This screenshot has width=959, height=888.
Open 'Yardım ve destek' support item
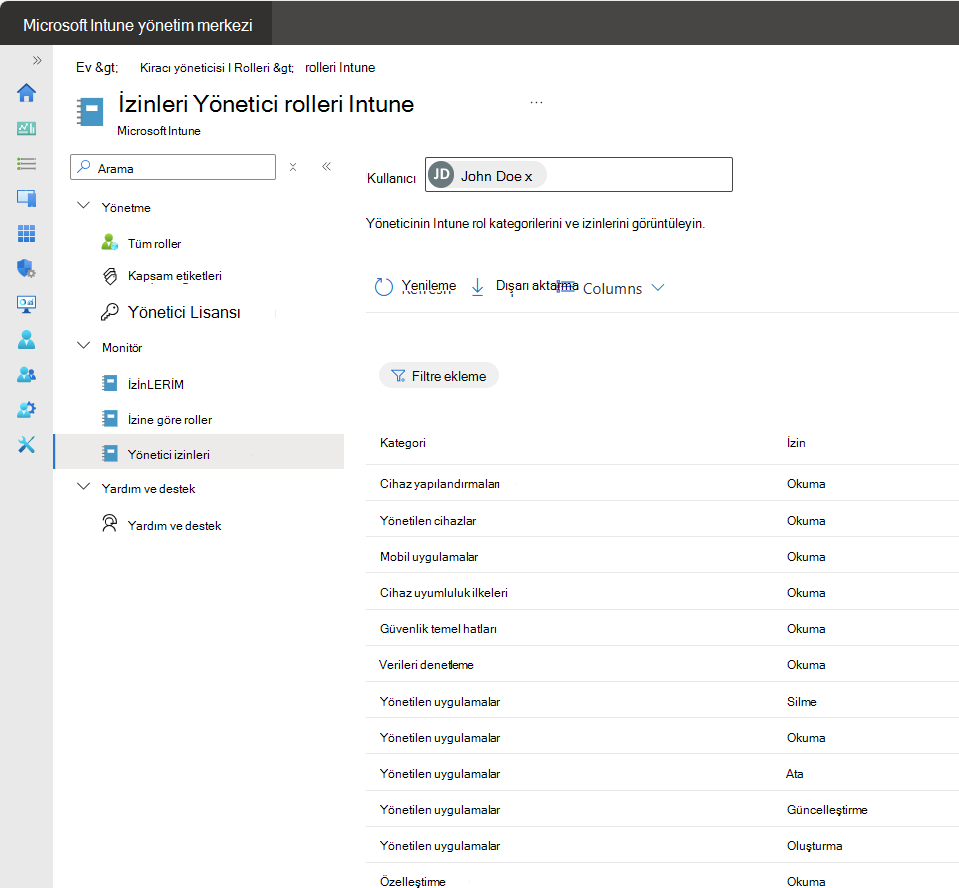174,526
